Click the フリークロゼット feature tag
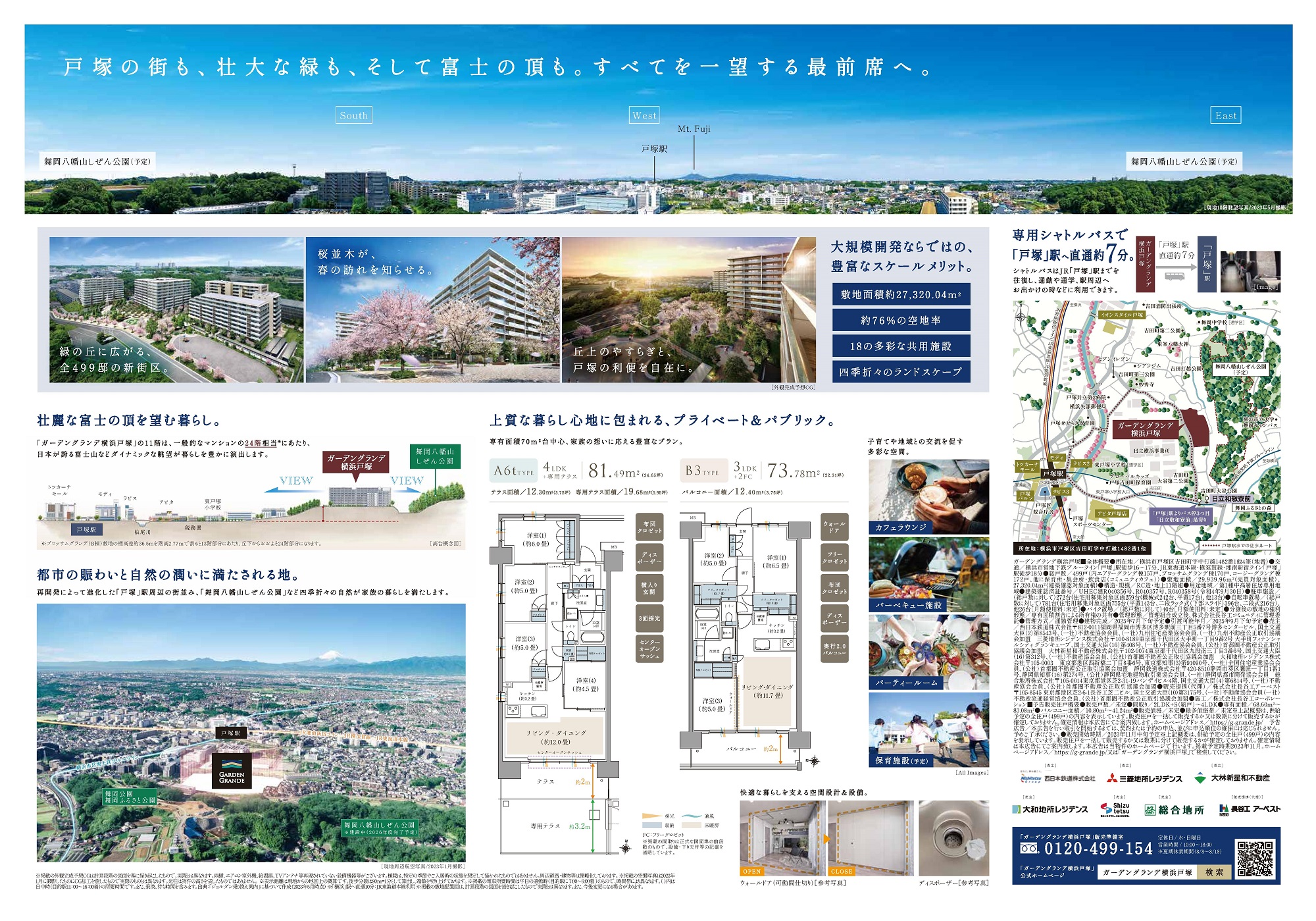1316x921 pixels. point(835,558)
